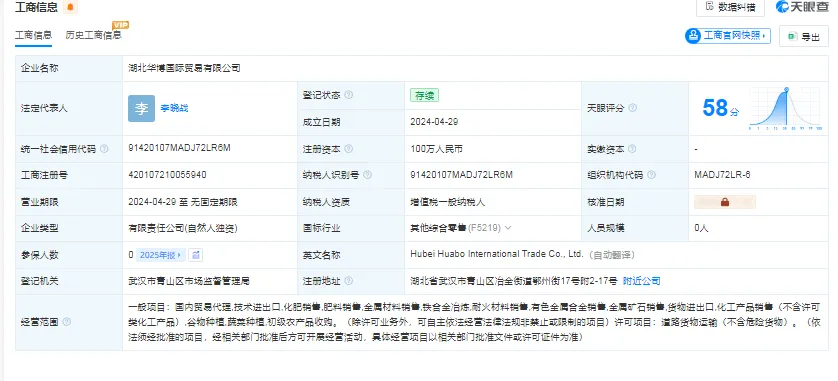The image size is (838, 381).
Task: Open the 2025年报 dropdown
Action: 161,255
